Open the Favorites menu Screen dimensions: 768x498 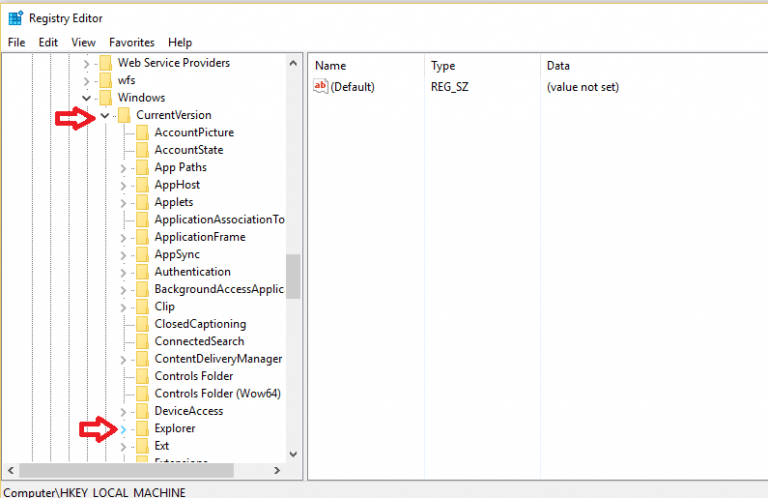coord(132,43)
